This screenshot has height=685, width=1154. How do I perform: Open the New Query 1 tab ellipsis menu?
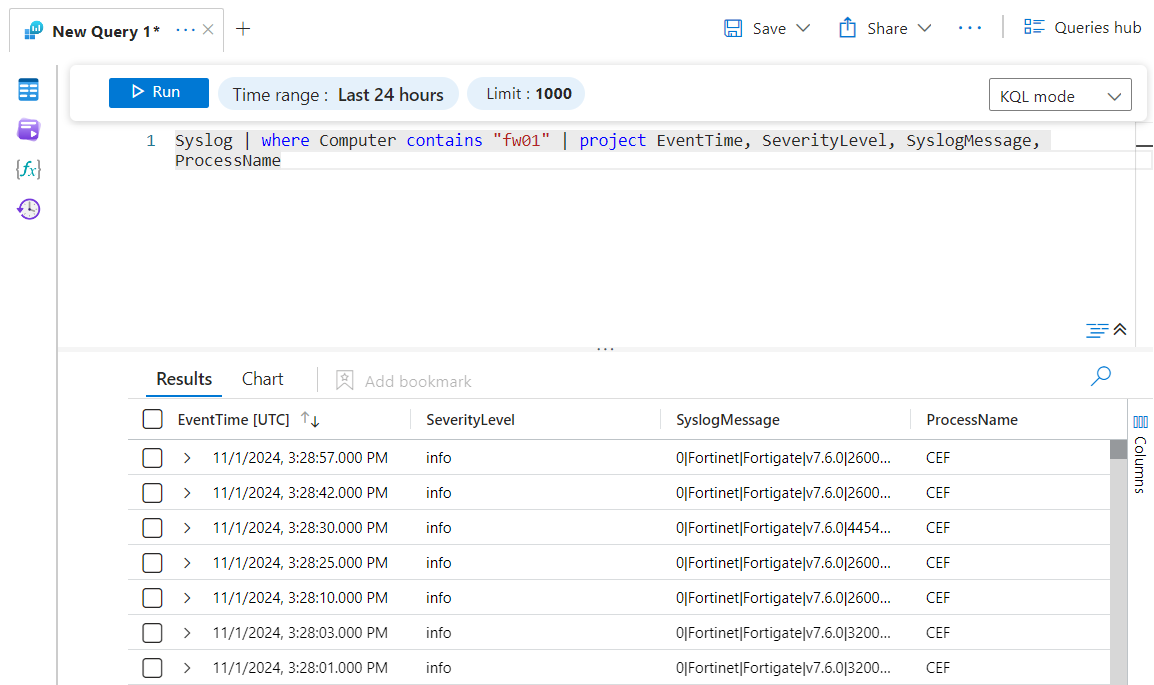[185, 30]
